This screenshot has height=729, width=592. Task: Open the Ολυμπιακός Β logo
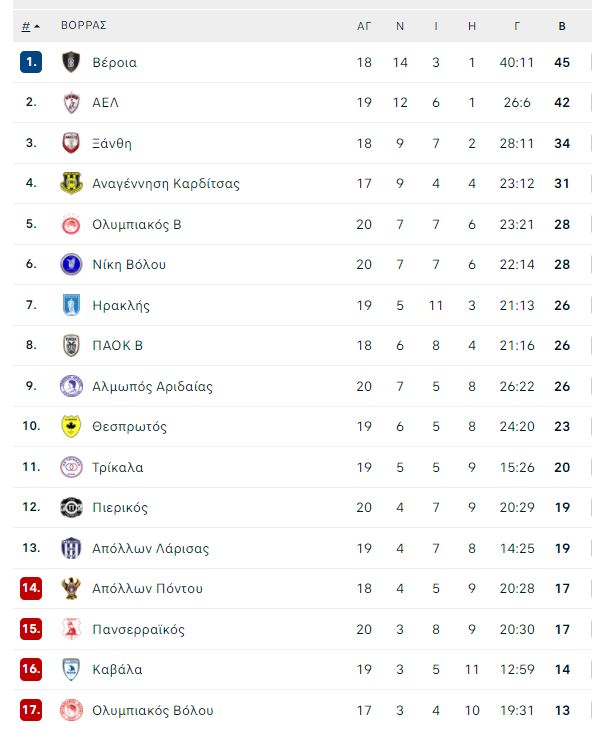pos(71,224)
